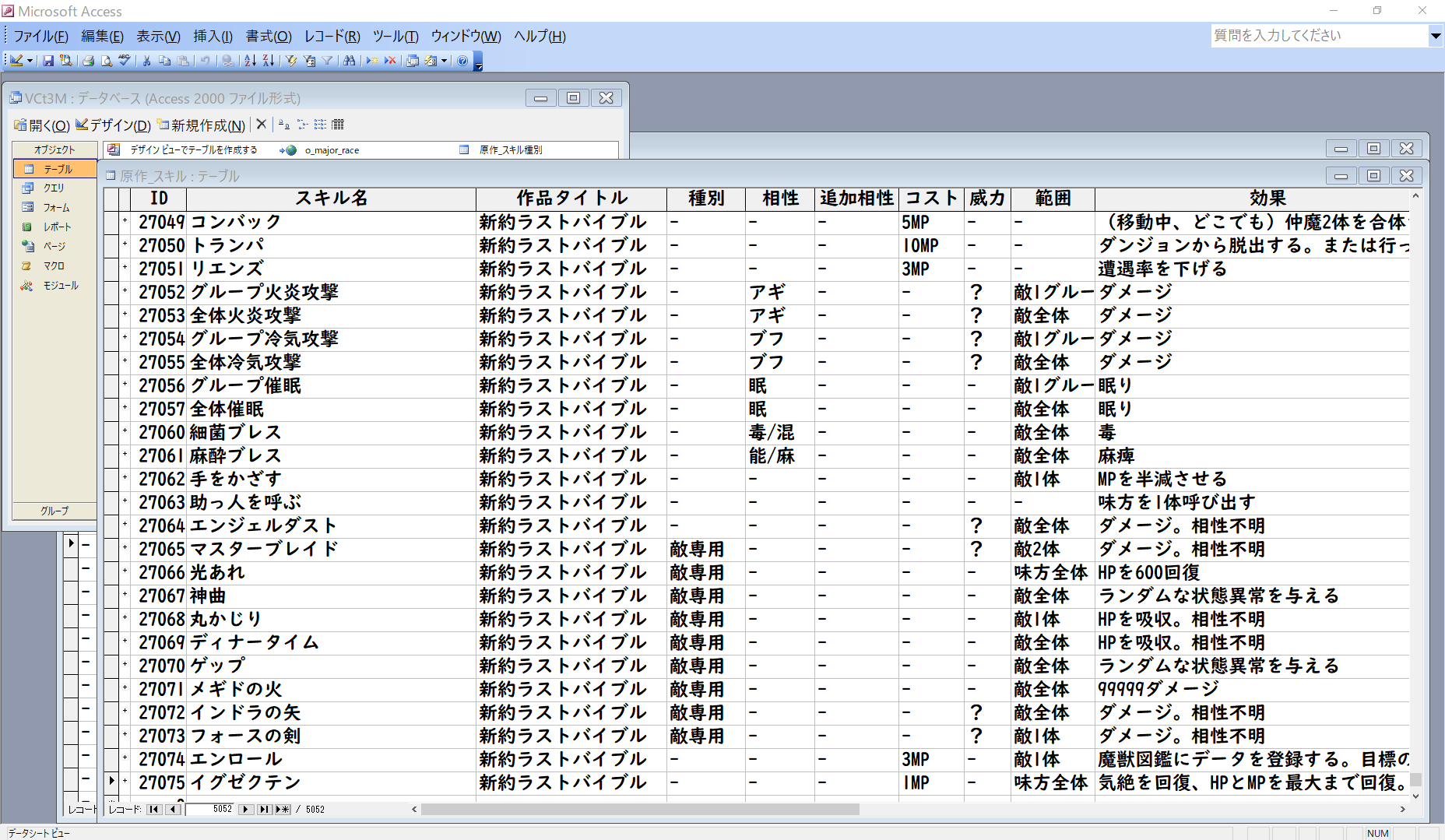This screenshot has width=1445, height=840.
Task: Open the View dropdown arrow in main toolbar
Action: (30, 61)
